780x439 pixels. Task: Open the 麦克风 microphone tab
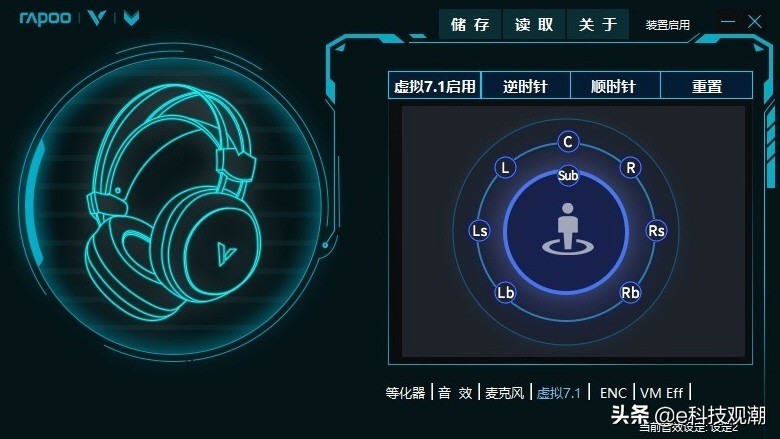504,393
